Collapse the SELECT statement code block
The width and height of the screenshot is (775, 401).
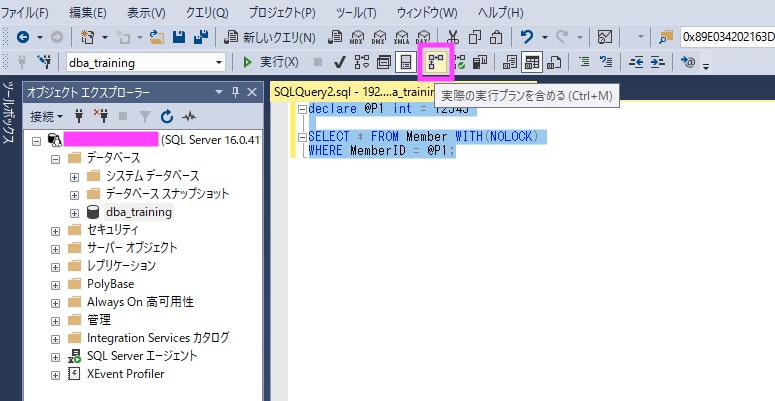click(302, 137)
